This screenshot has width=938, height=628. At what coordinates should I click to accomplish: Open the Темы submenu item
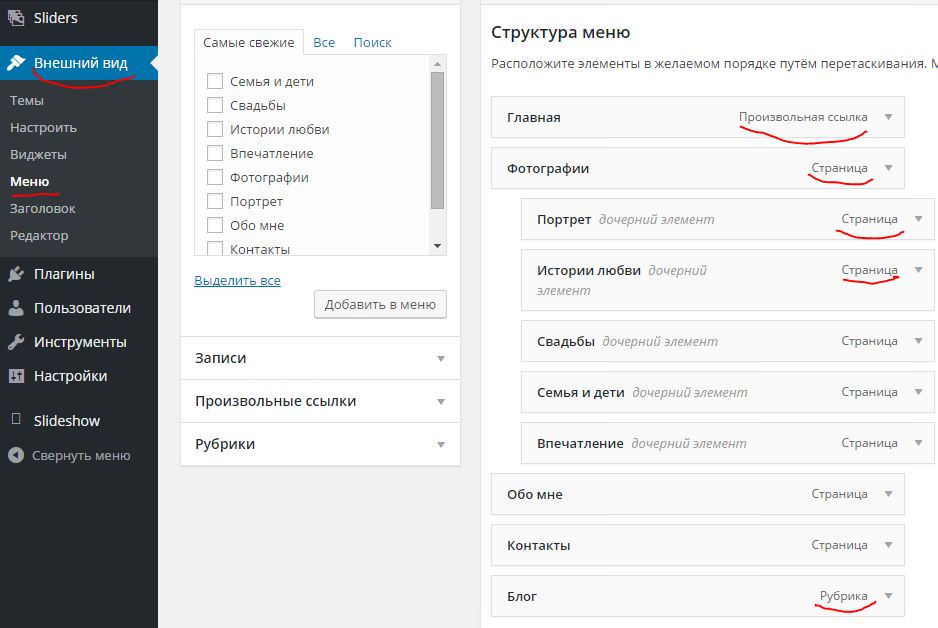coord(26,100)
